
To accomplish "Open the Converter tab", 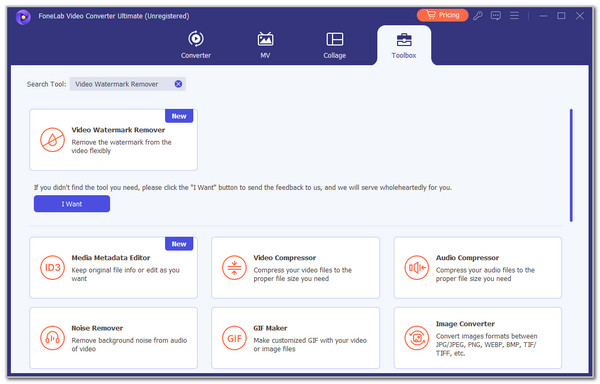I will 196,45.
